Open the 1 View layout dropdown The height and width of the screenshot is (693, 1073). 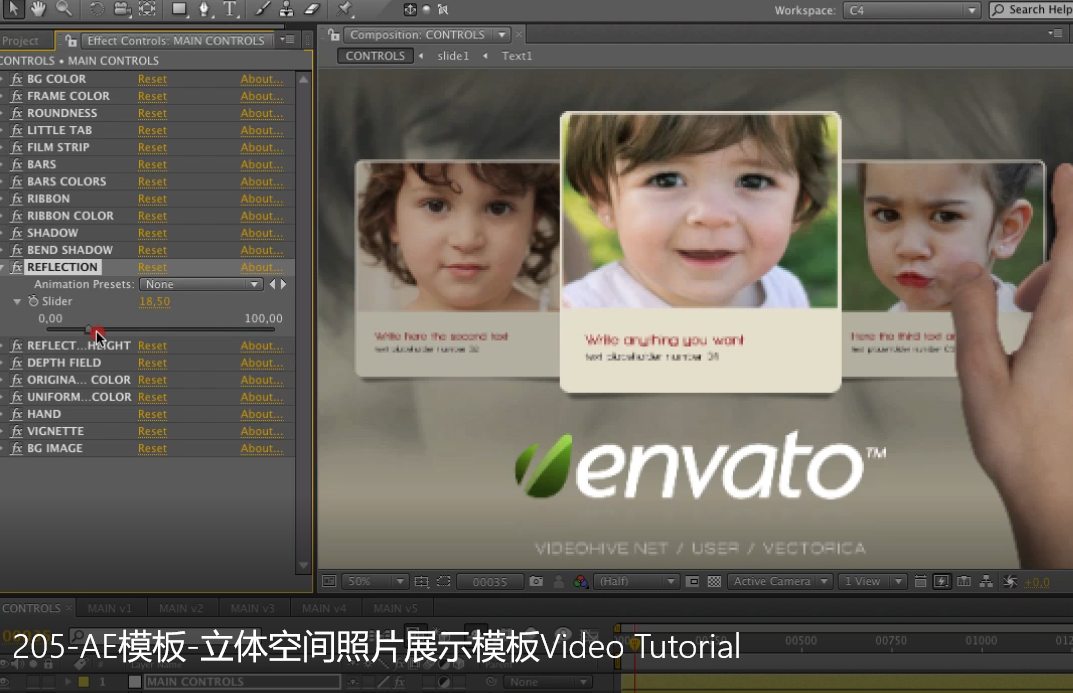coord(872,581)
